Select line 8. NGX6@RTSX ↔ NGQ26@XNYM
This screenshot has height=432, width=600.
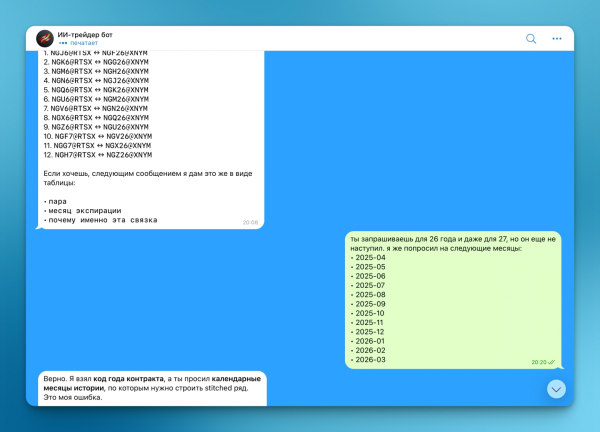tap(96, 117)
